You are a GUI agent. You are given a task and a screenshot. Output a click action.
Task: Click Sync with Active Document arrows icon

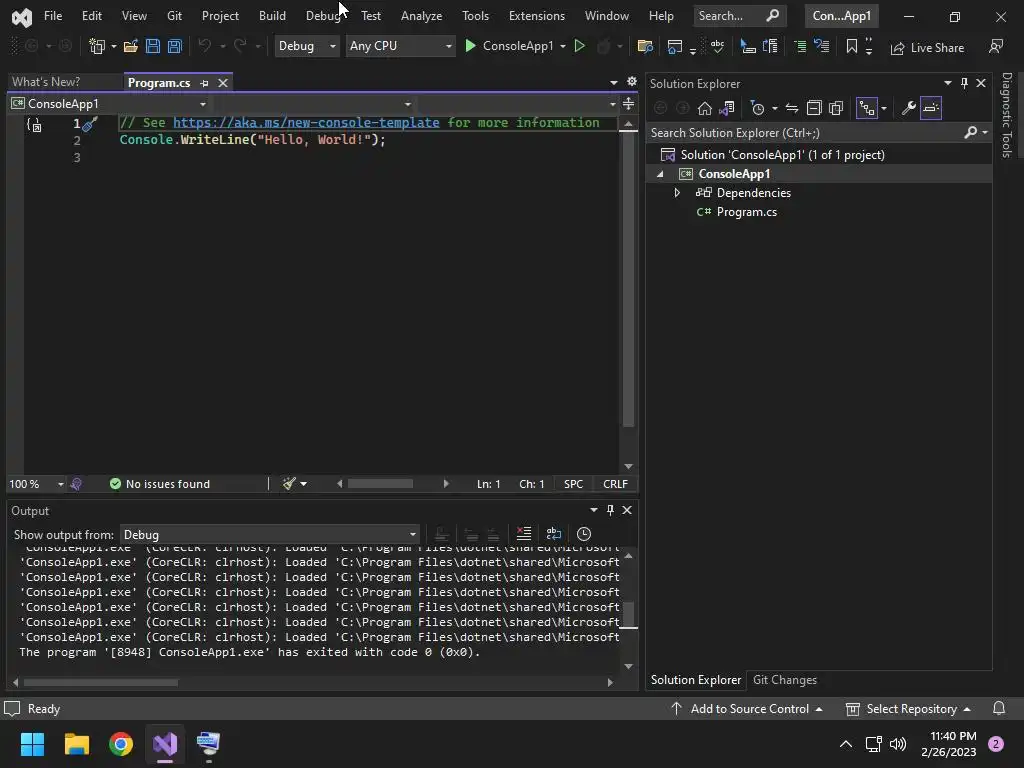(x=792, y=108)
